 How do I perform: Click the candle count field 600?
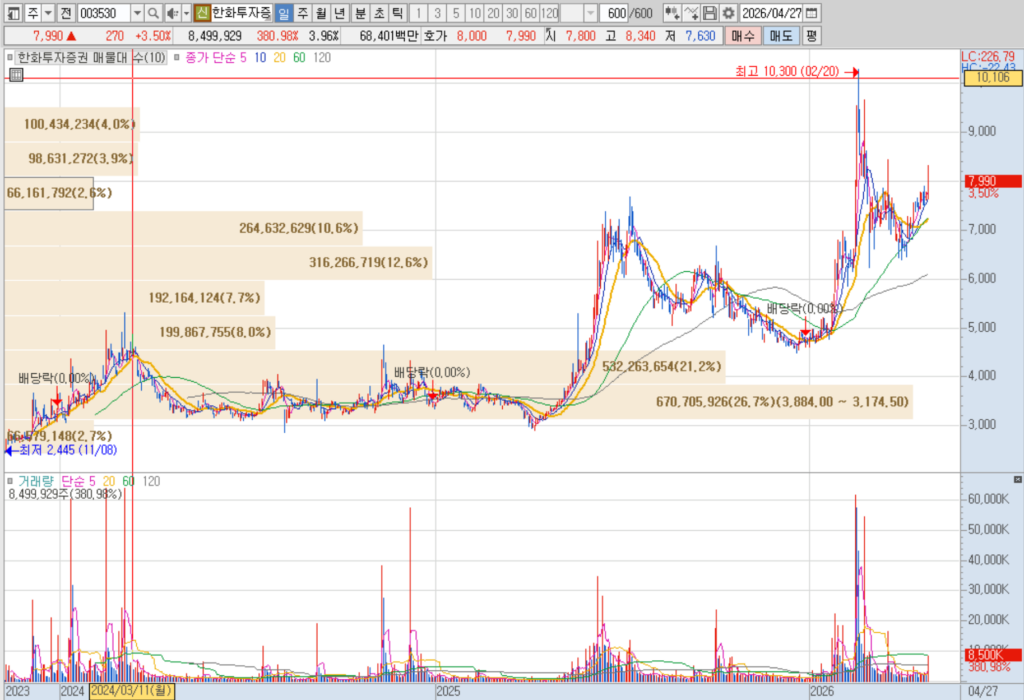615,13
